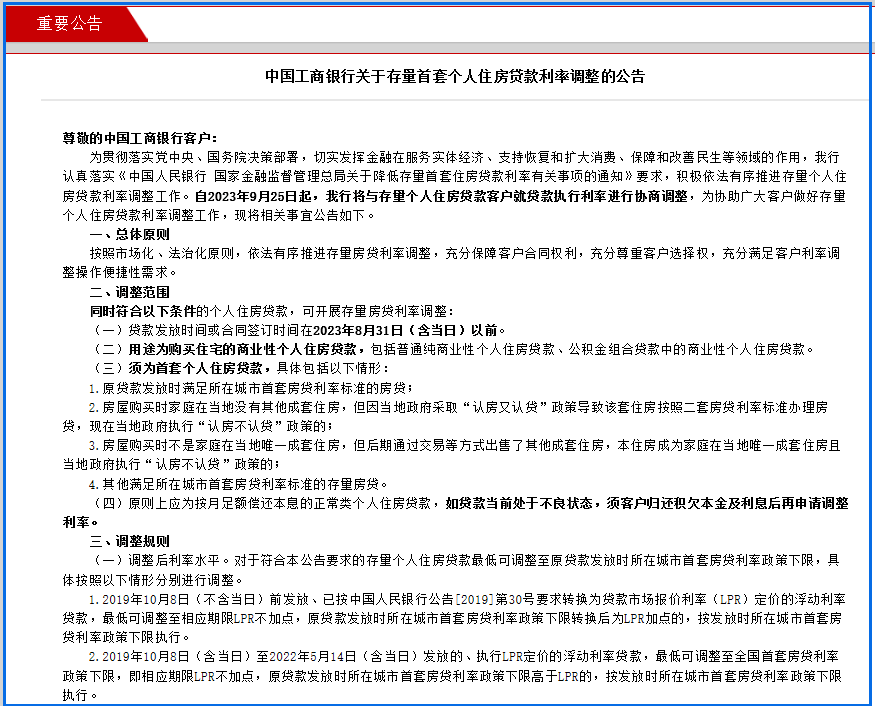The image size is (875, 706).
Task: Click the bold text 如贷款当前处于不良状态
Action: pos(518,503)
